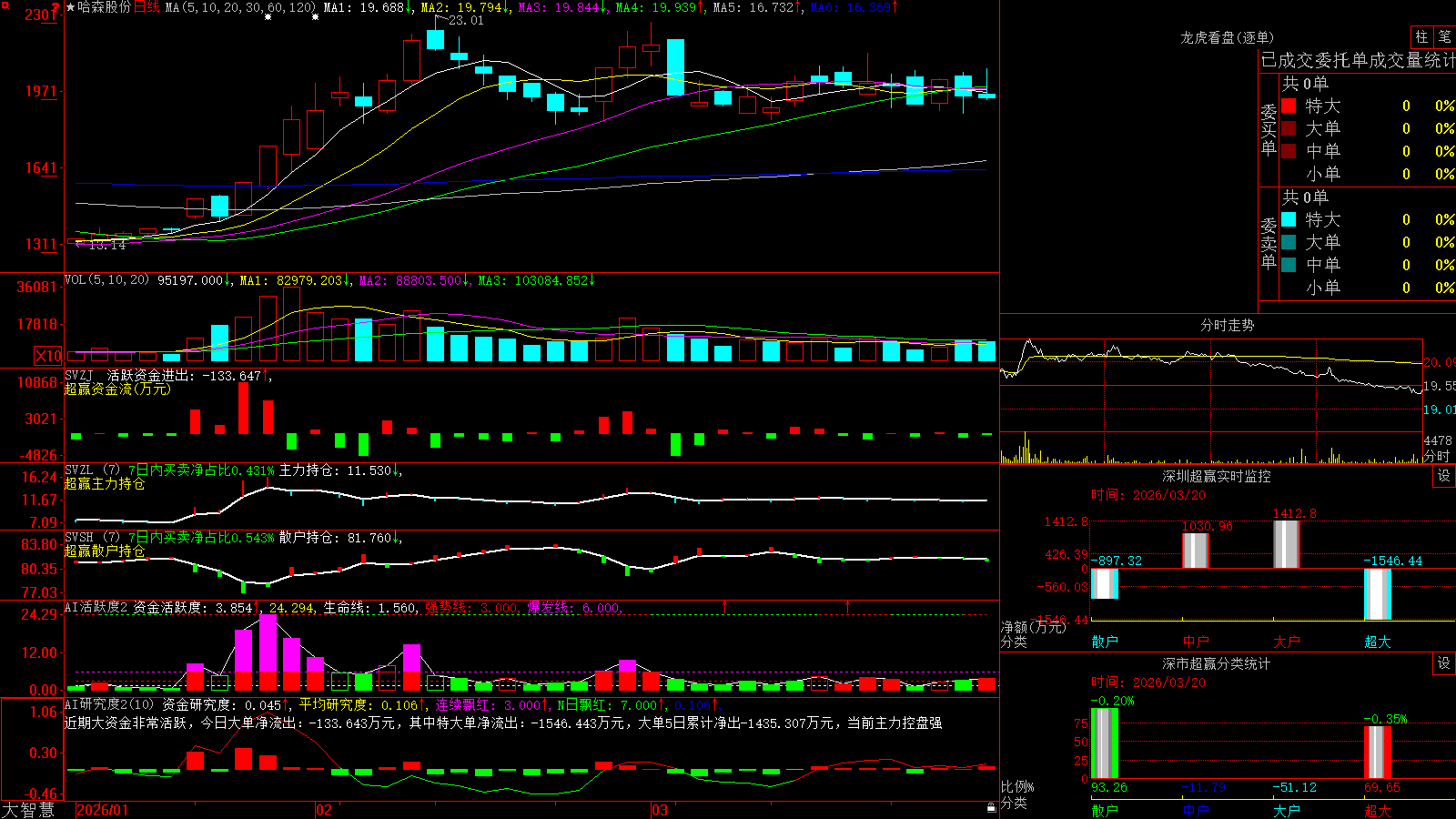The image size is (1456, 819).
Task: Click the 笔 tick-mode button
Action: (x=1444, y=37)
